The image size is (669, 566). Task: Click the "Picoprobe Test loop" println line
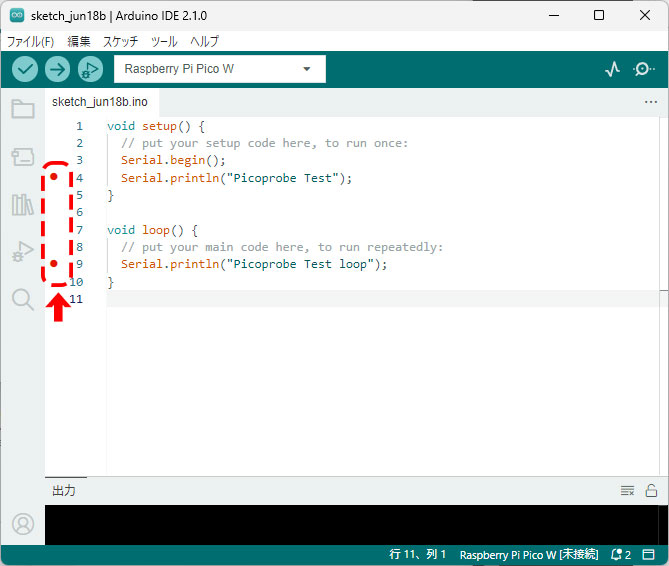coord(254,264)
